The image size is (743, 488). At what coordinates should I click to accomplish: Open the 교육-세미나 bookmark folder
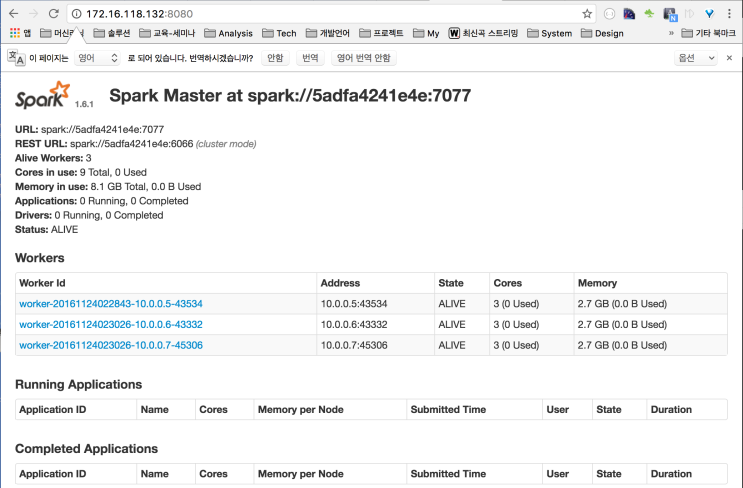pyautogui.click(x=167, y=33)
